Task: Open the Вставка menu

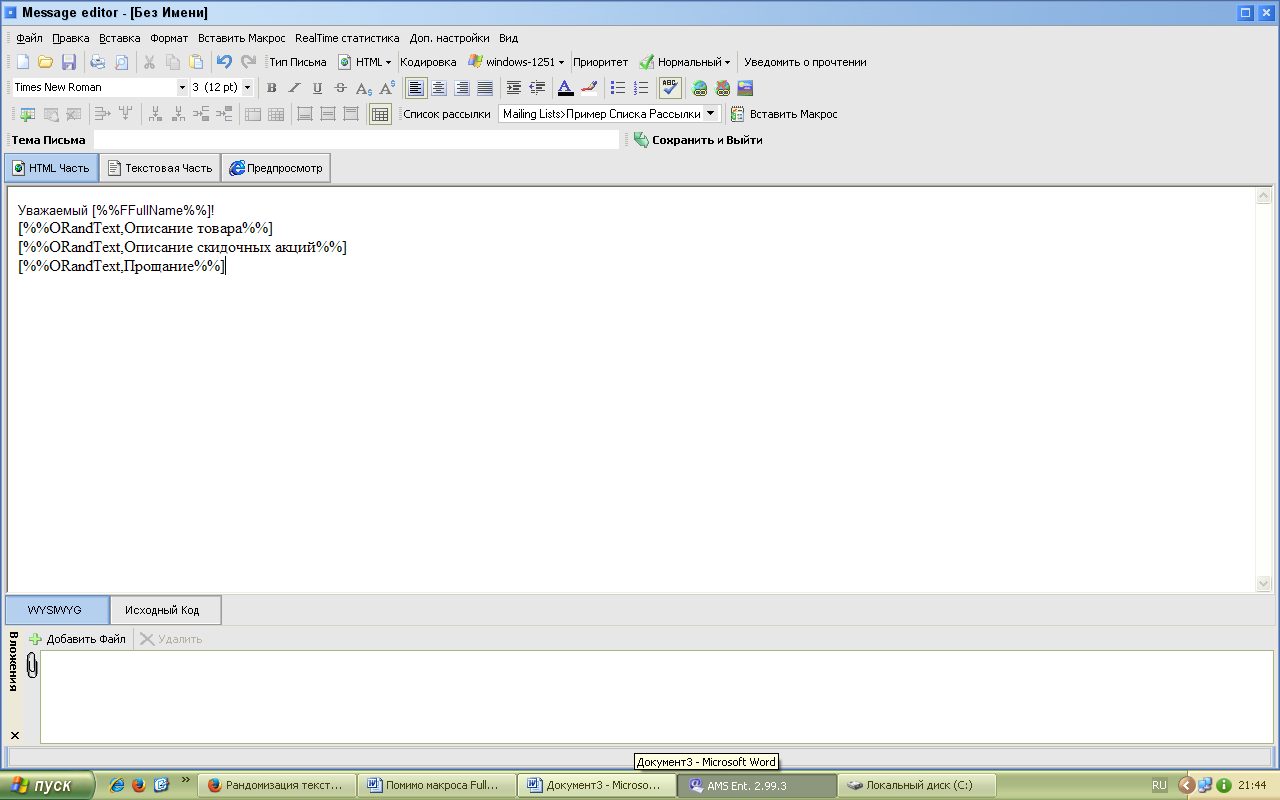Action: (x=120, y=38)
